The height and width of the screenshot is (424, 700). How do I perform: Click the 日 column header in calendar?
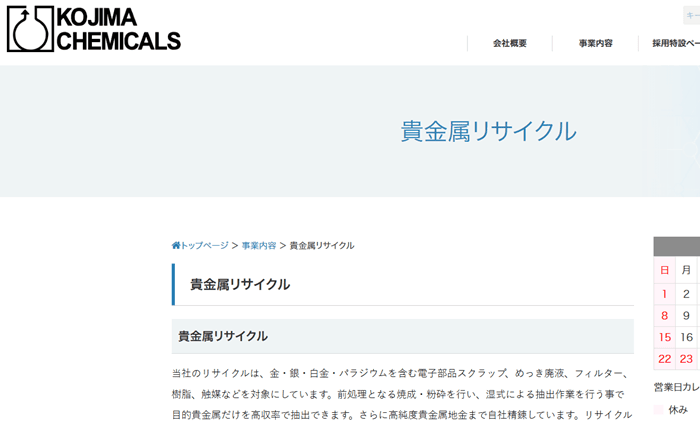665,270
